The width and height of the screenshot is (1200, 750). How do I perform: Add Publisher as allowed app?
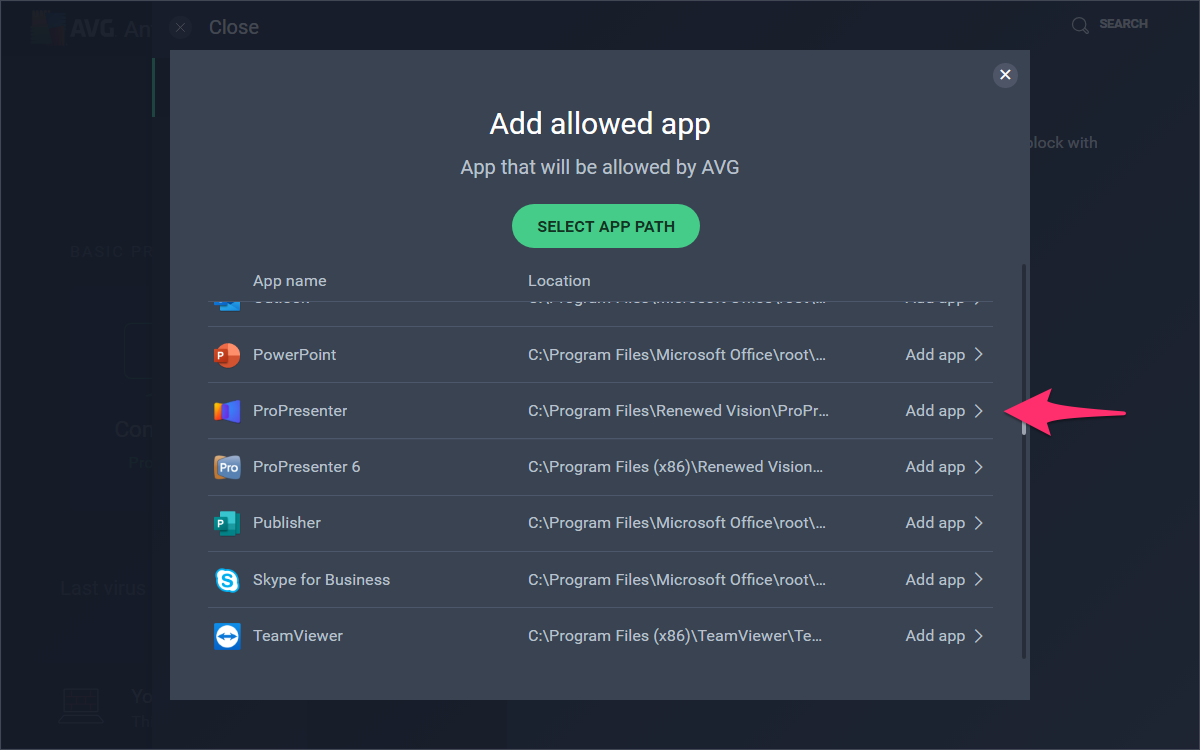(945, 523)
